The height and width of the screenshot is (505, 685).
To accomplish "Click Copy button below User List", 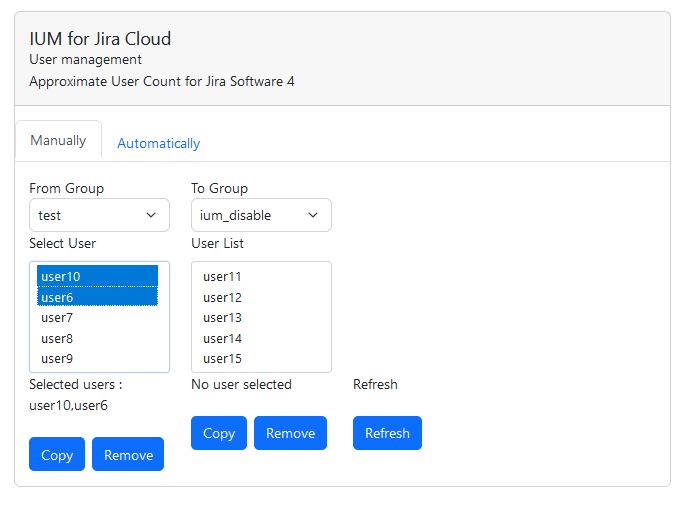I will coord(218,433).
